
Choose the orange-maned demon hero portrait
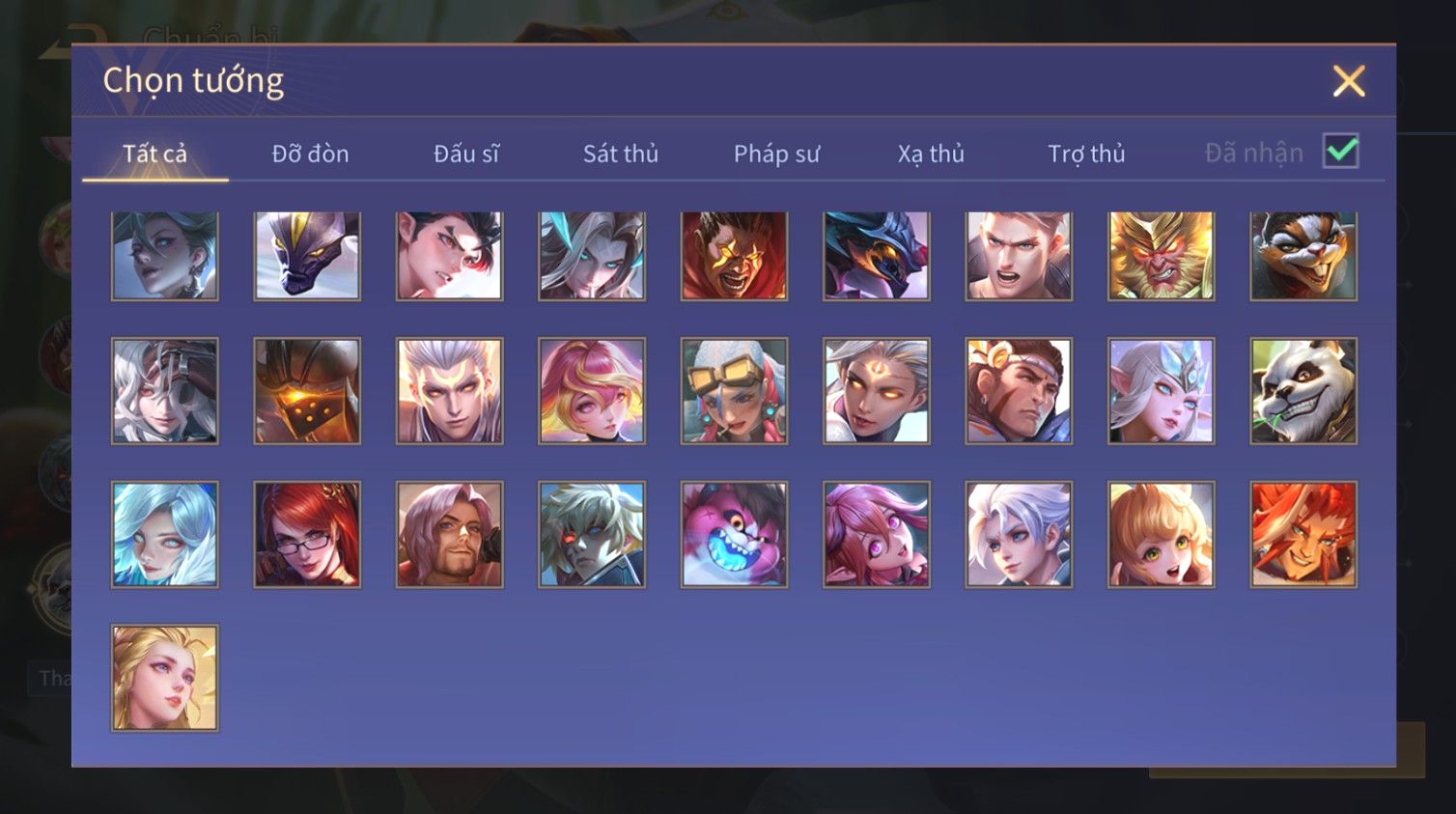pyautogui.click(x=1303, y=534)
